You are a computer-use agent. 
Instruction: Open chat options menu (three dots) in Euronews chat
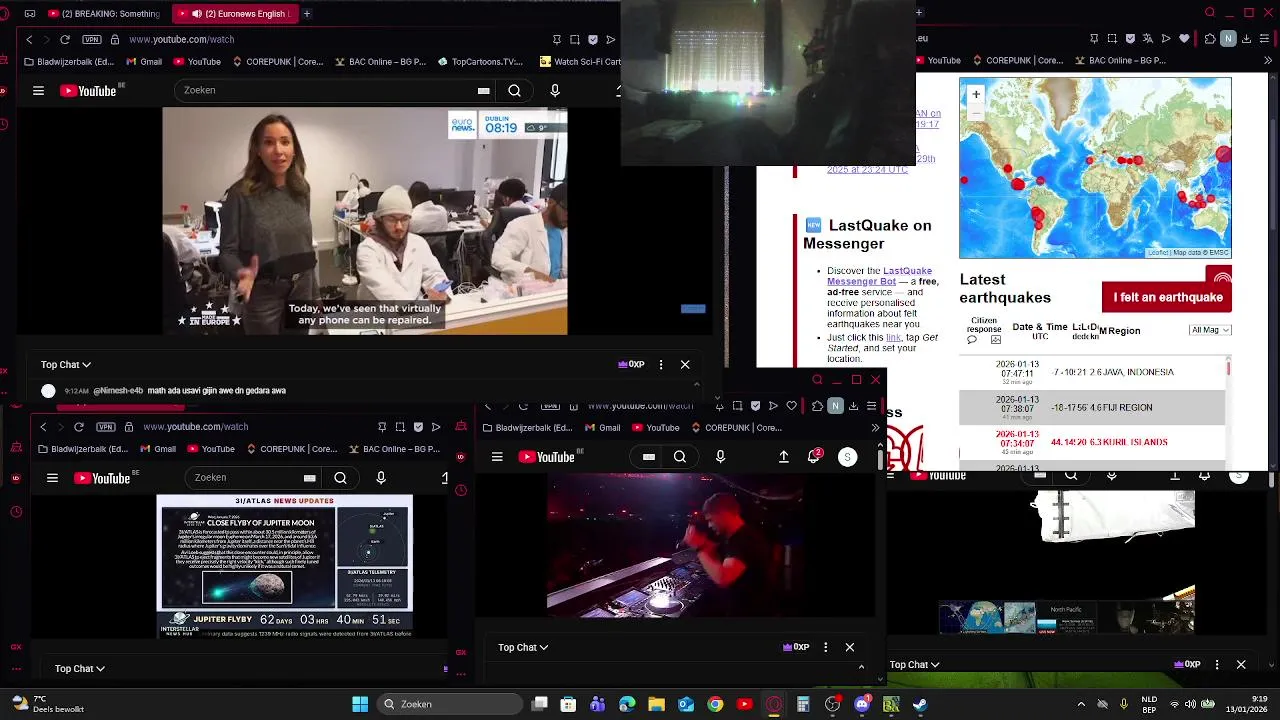[661, 365]
